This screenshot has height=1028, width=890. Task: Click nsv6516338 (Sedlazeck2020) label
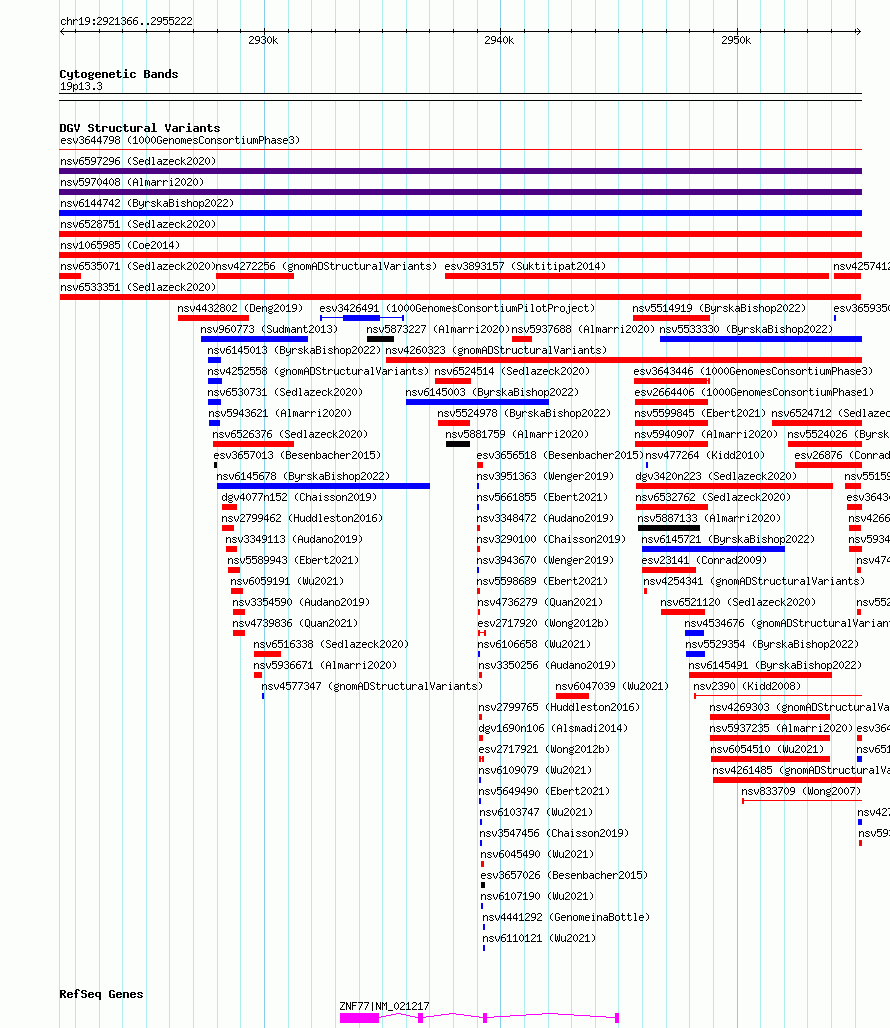(331, 644)
